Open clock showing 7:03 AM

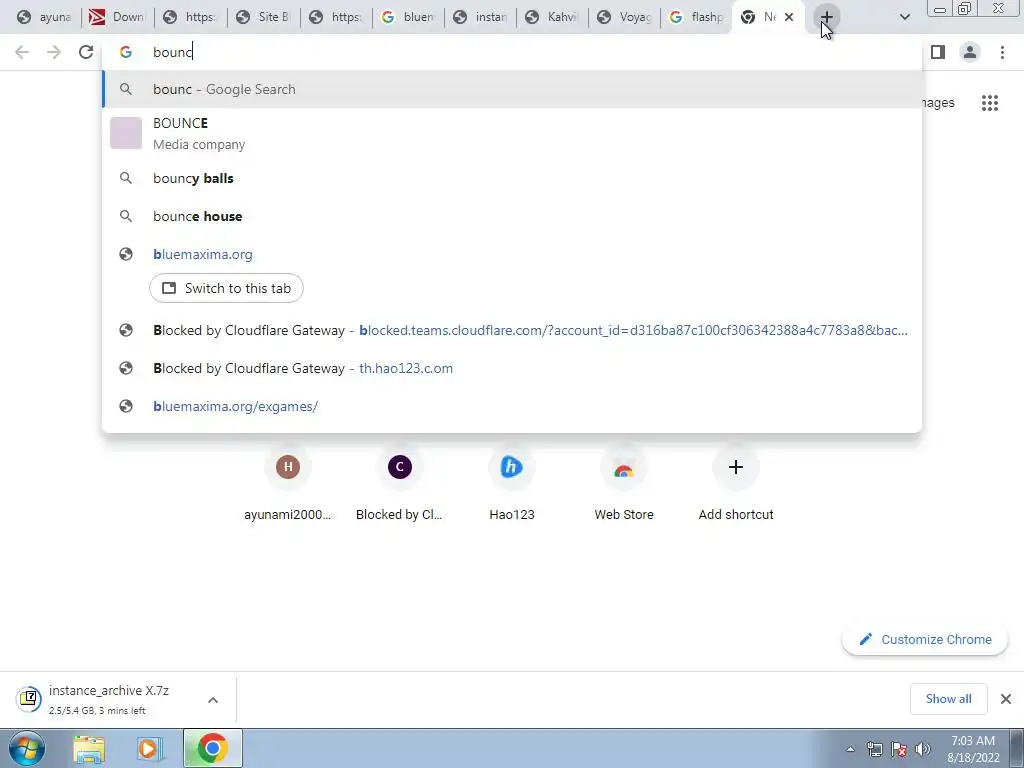tap(973, 749)
